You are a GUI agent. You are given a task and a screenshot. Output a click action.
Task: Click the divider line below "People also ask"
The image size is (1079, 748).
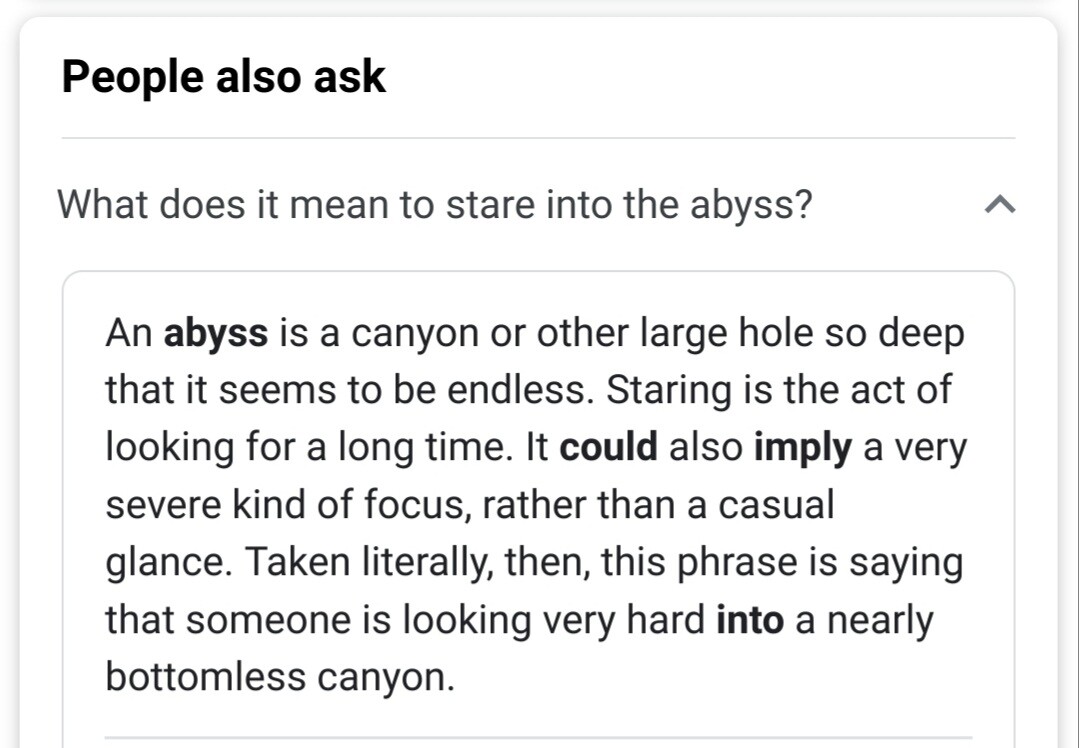click(x=538, y=138)
